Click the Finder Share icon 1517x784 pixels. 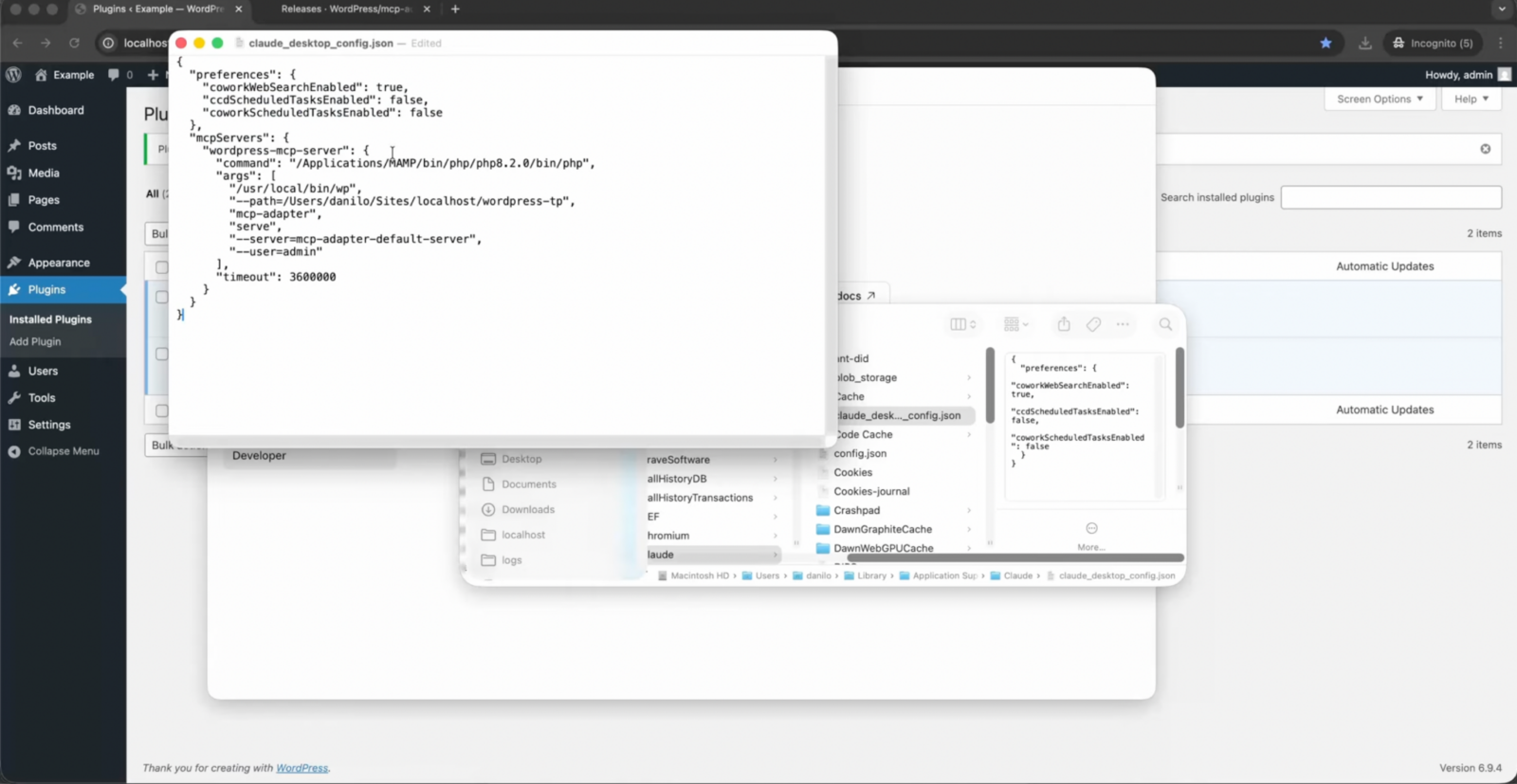pyautogui.click(x=1064, y=324)
